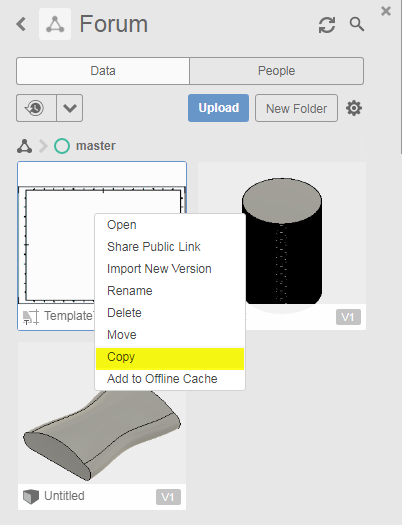Choose Add to Offline Cache
Screen dimensions: 402x525
(x=170, y=379)
